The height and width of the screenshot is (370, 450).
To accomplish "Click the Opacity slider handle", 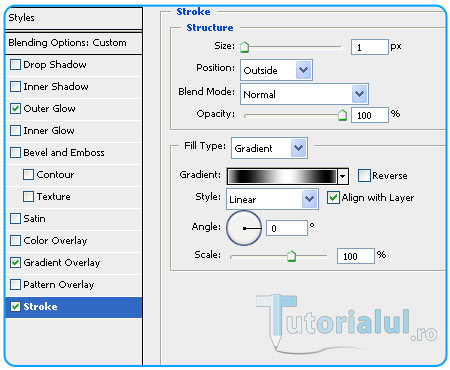I will click(342, 115).
